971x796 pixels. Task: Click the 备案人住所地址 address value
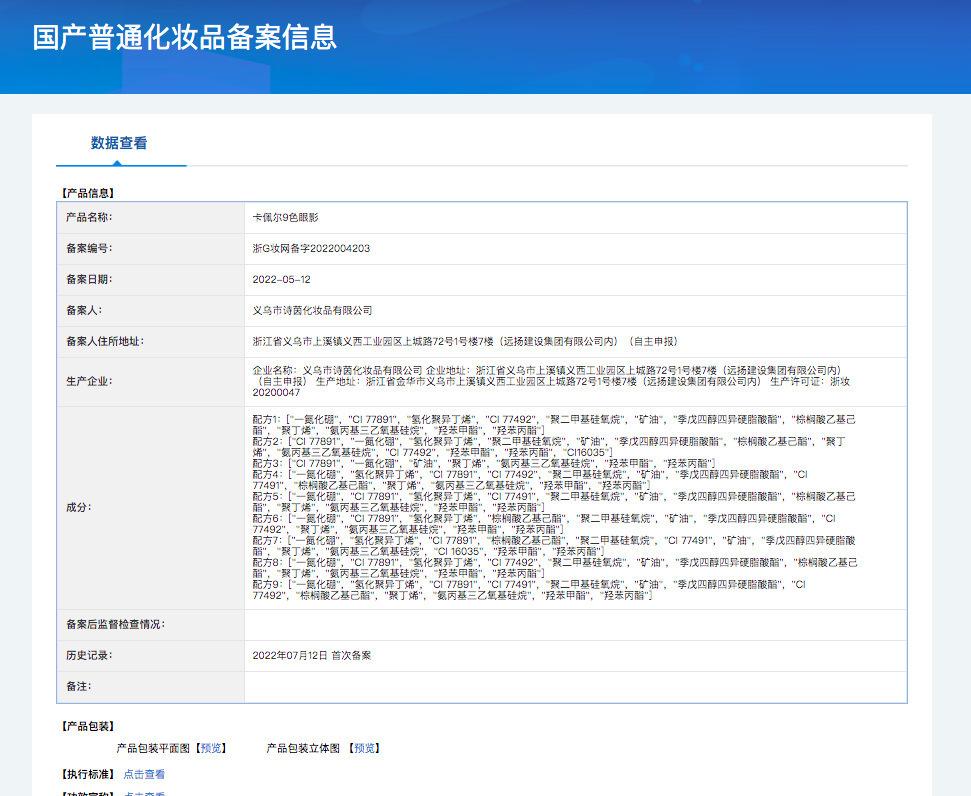(x=465, y=341)
